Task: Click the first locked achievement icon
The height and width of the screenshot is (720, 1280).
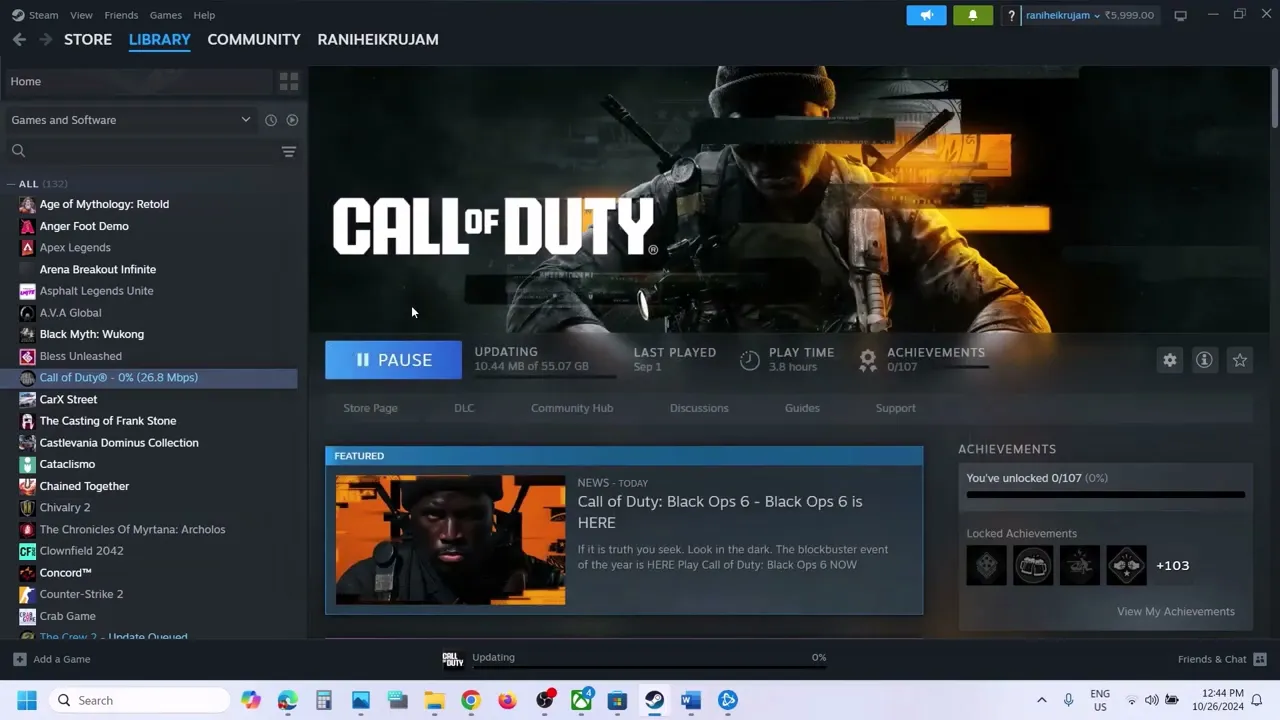Action: [x=986, y=565]
